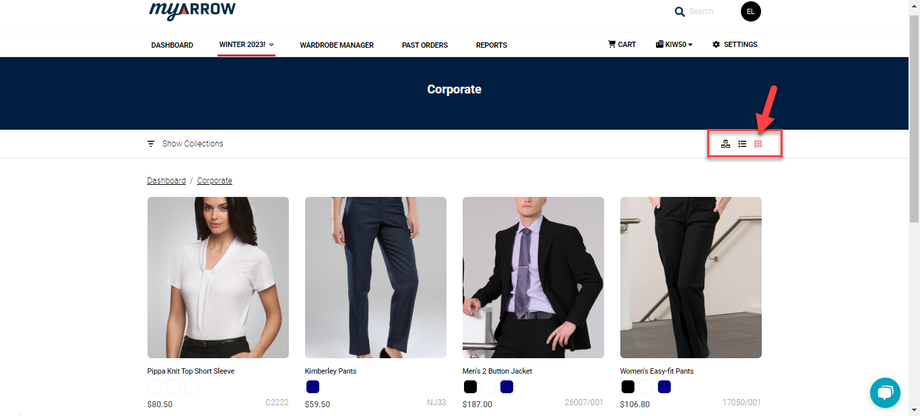Open Pippa Knit Top product image
Viewport: 920px width, 416px height.
(x=218, y=278)
